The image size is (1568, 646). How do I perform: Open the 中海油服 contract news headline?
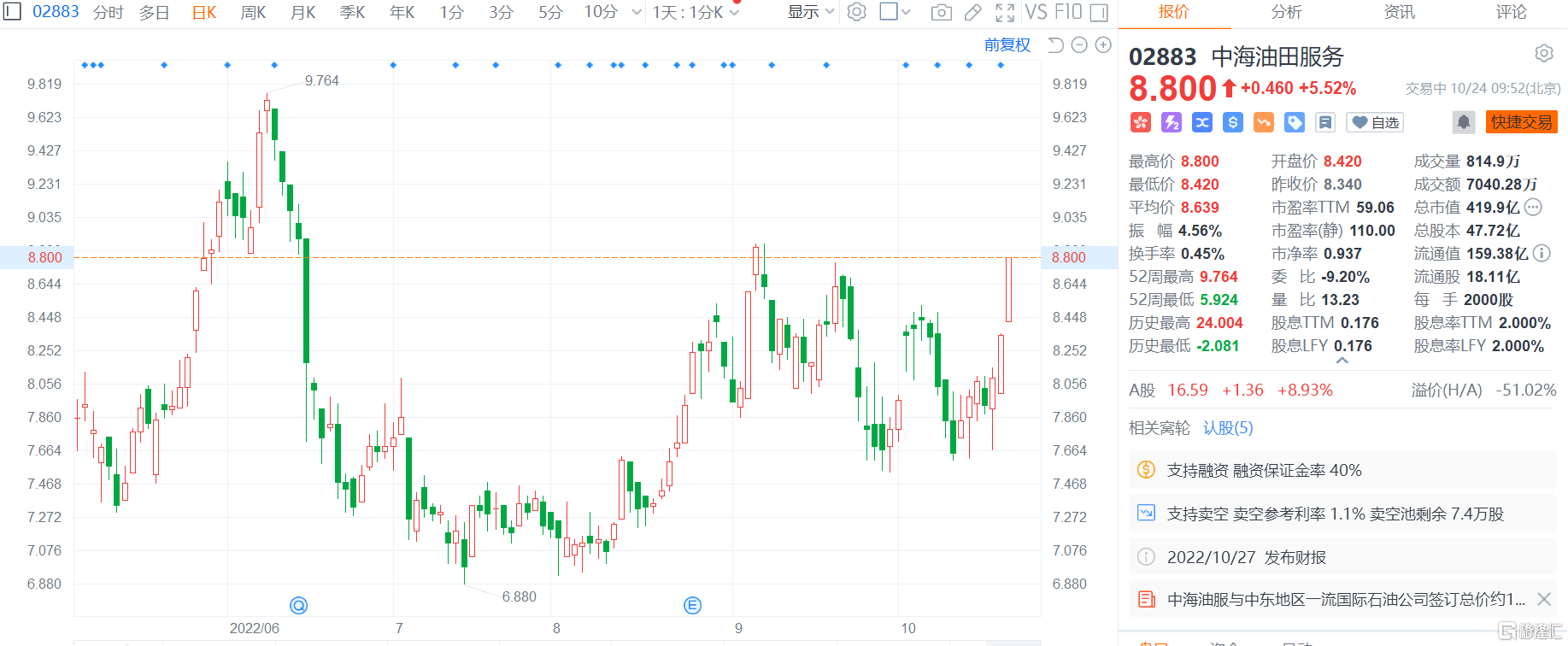(x=1346, y=600)
